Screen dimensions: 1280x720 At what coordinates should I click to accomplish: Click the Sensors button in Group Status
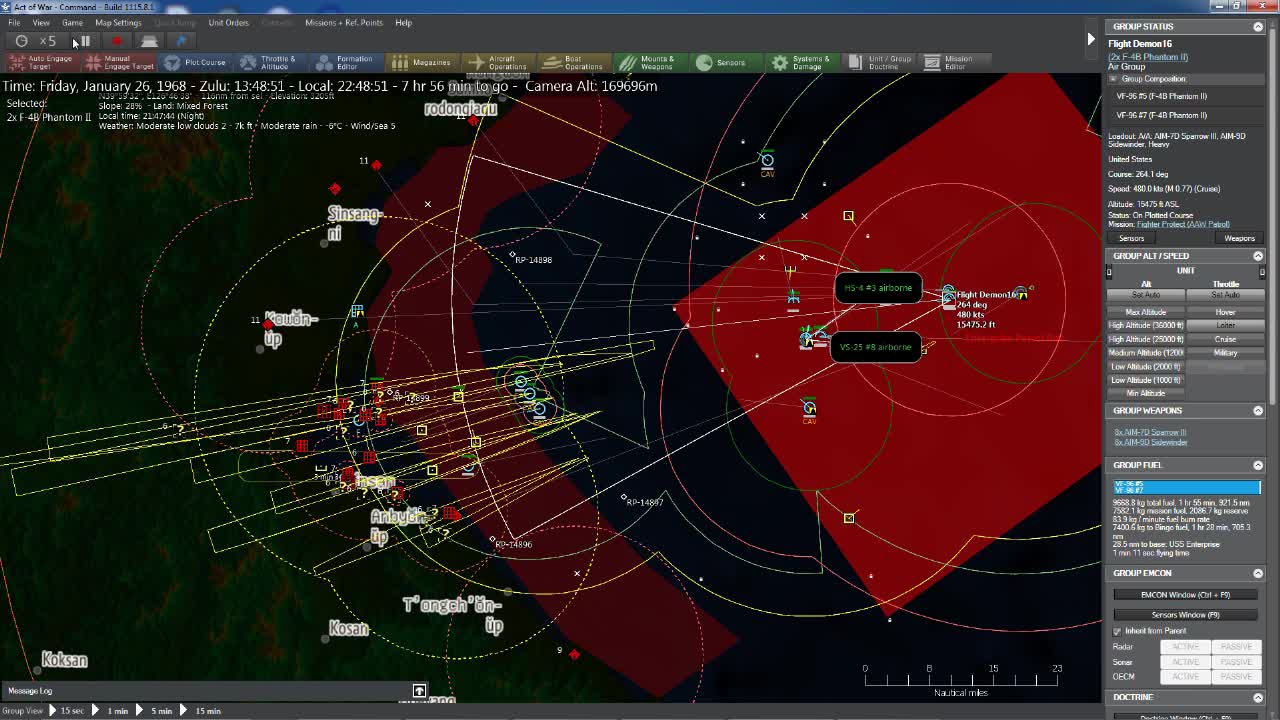1131,239
